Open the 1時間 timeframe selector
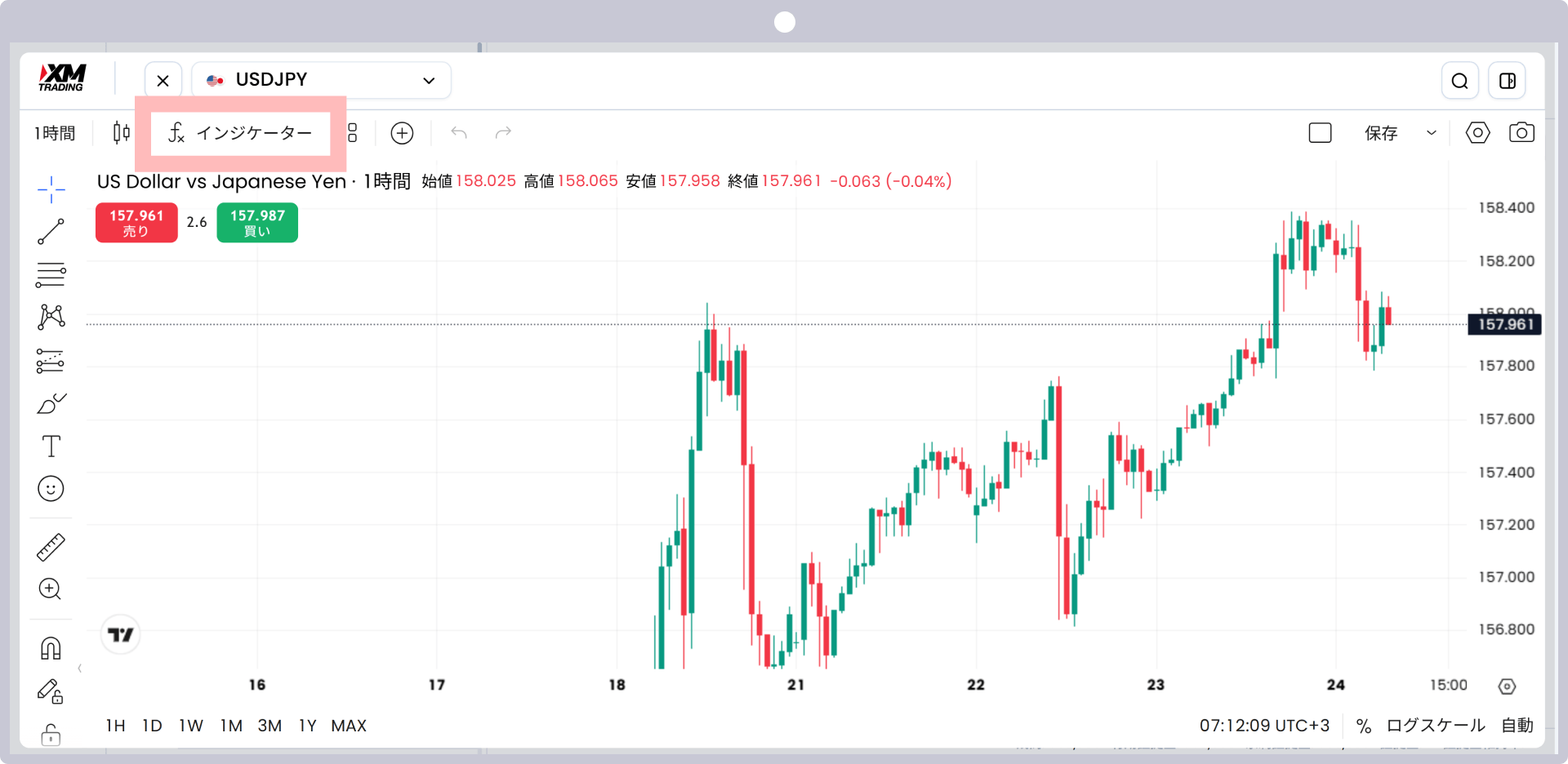Screen dimensions: 1568x764 click(x=55, y=133)
